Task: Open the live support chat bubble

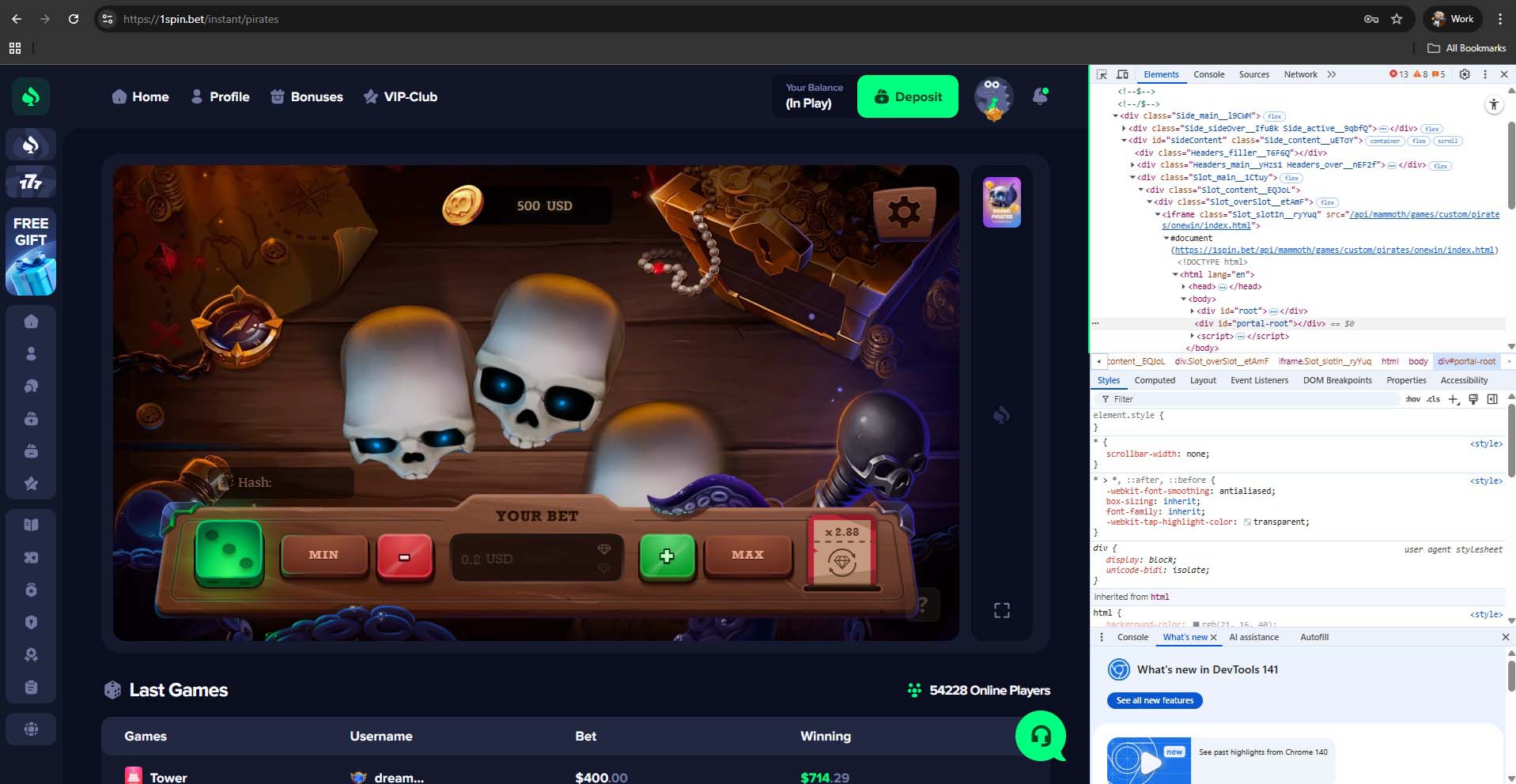Action: [1040, 736]
